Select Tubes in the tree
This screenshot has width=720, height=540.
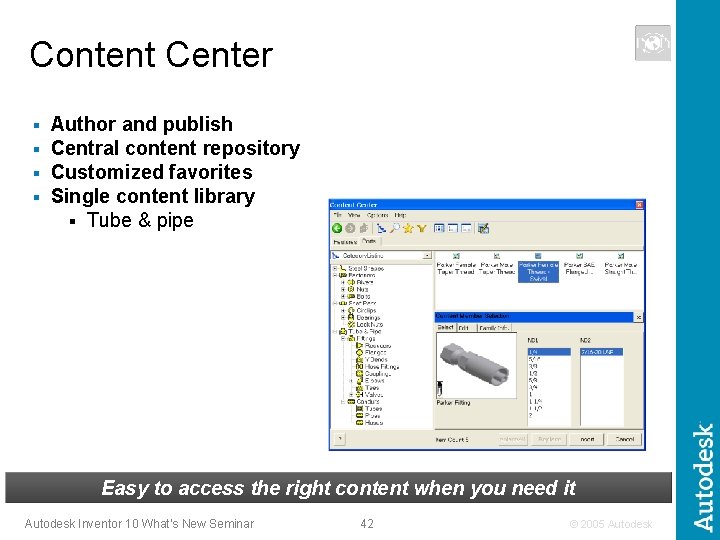(x=373, y=409)
